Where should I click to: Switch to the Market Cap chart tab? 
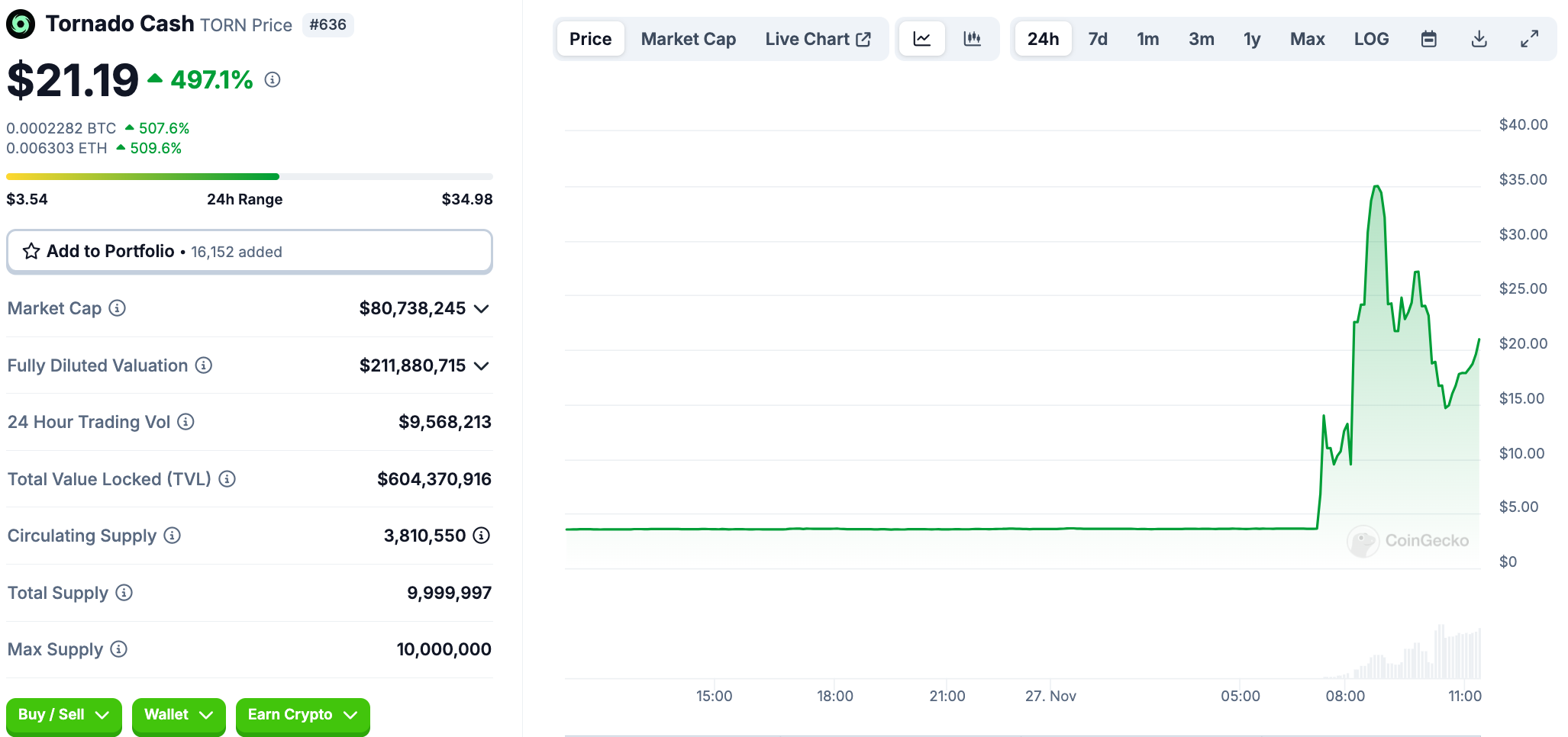(689, 39)
